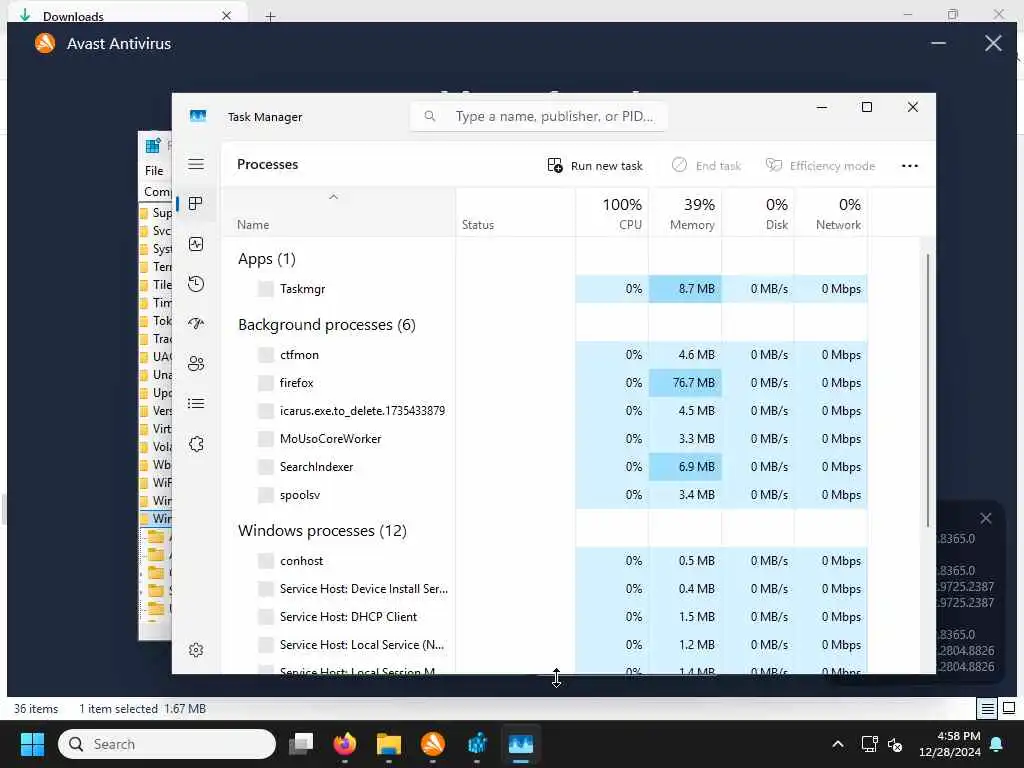Collapse the Apps (1) group
Image resolution: width=1024 pixels, height=768 pixels.
(x=266, y=259)
